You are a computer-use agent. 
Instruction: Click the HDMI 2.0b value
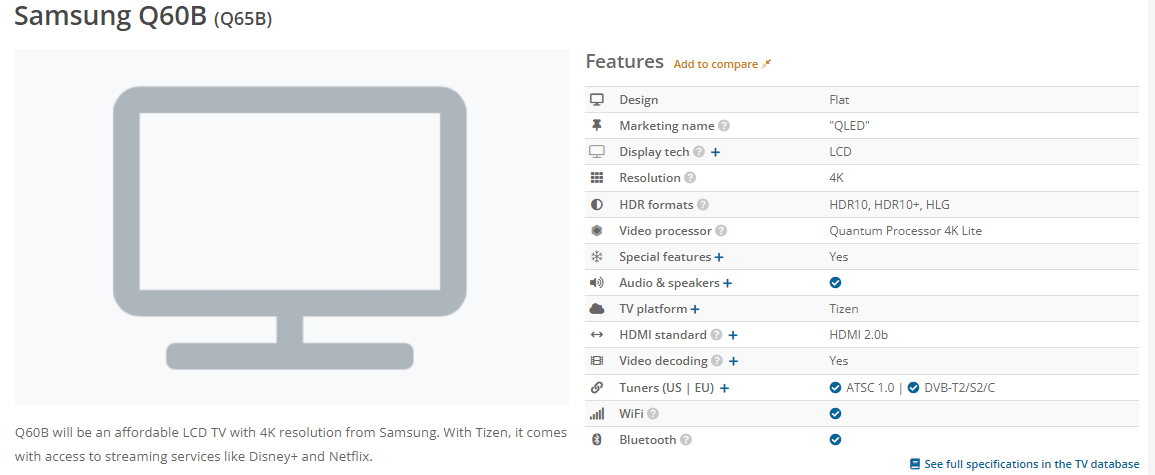point(858,335)
